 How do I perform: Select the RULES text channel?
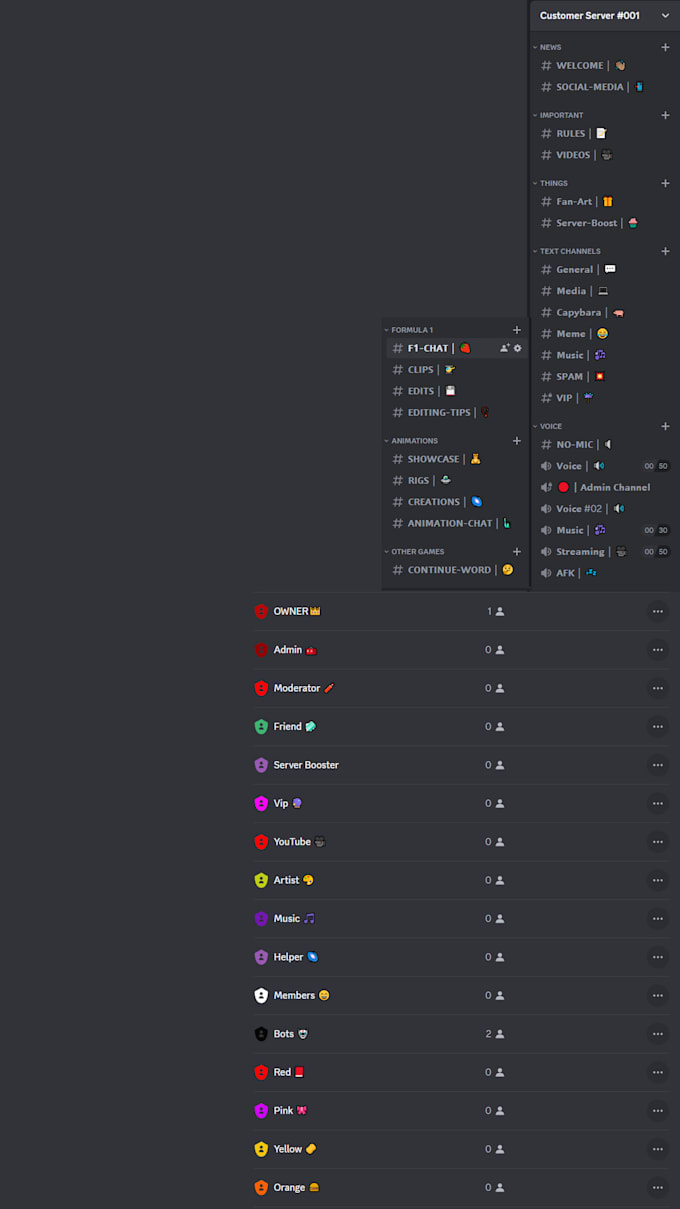click(x=570, y=133)
